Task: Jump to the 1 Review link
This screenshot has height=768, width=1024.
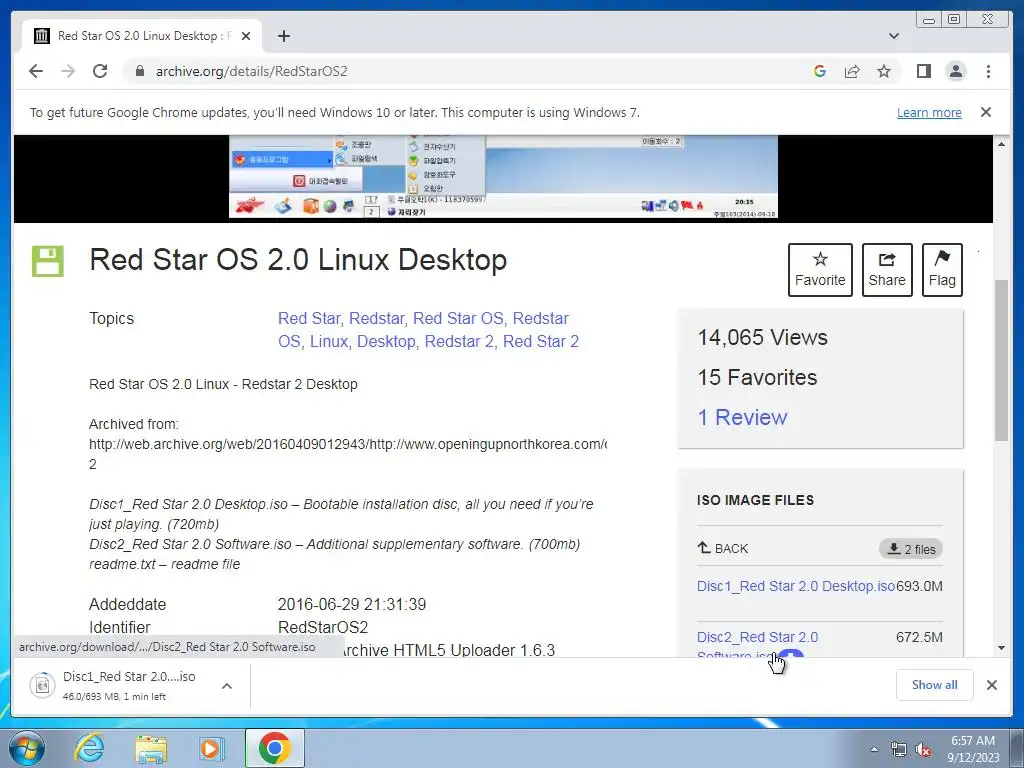Action: [x=743, y=417]
